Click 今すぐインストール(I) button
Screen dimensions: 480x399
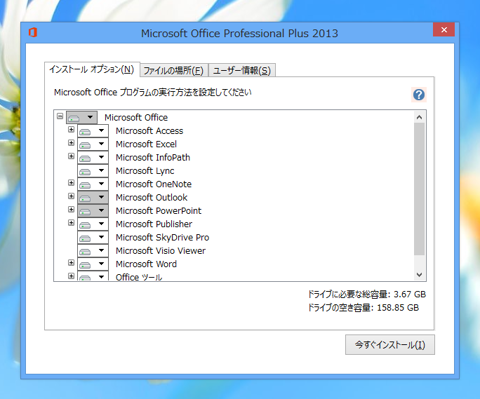click(390, 345)
